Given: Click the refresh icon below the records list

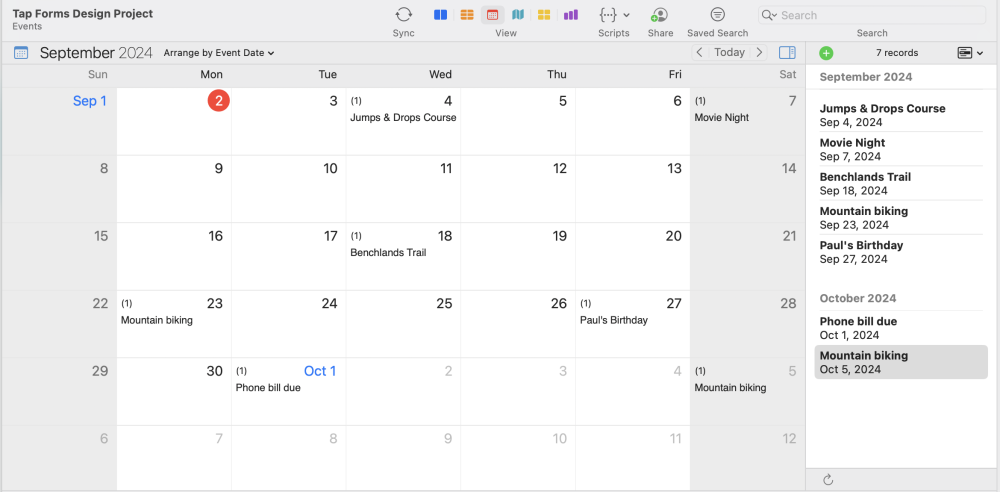Looking at the screenshot, I should click(x=828, y=479).
